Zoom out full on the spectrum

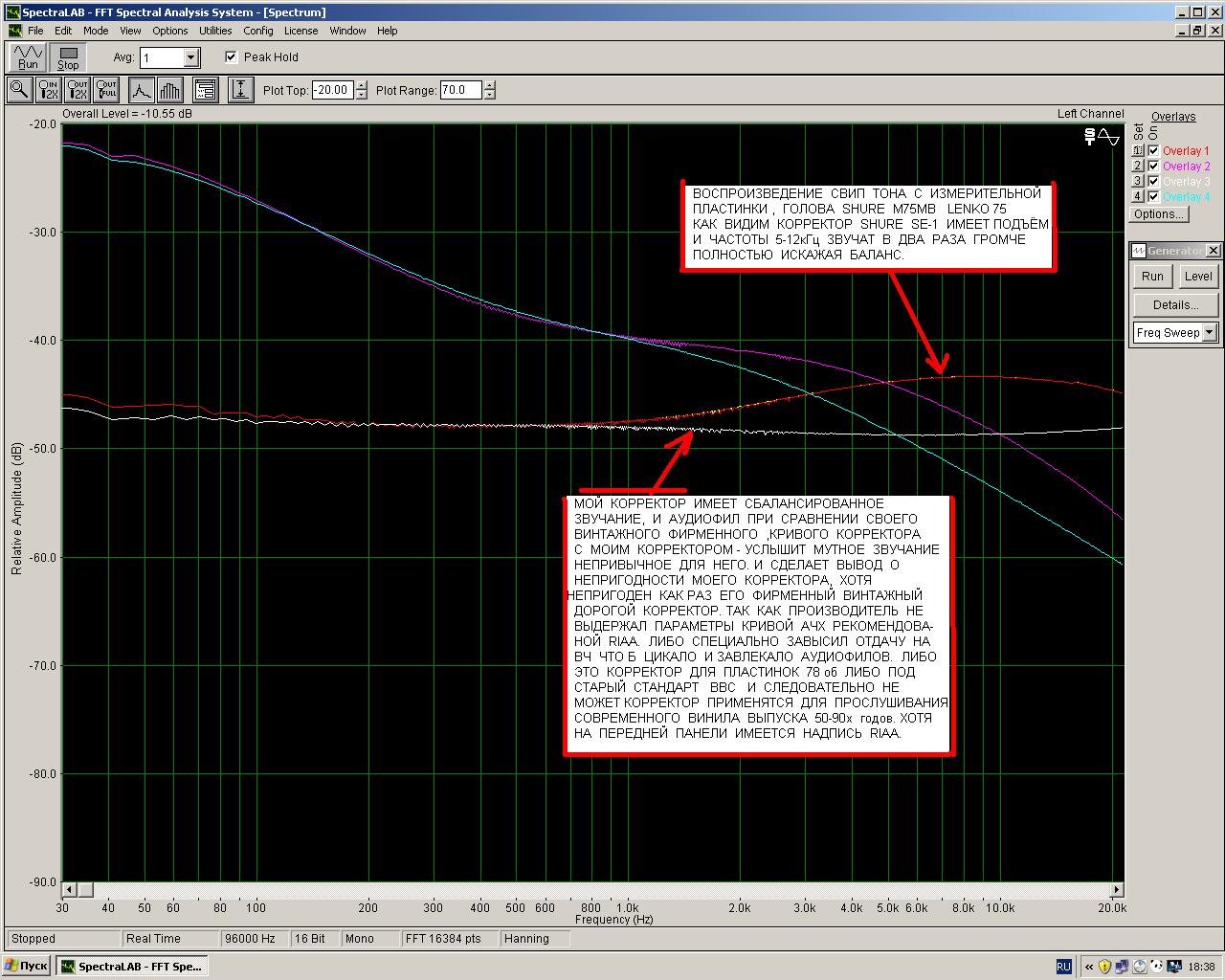point(106,90)
